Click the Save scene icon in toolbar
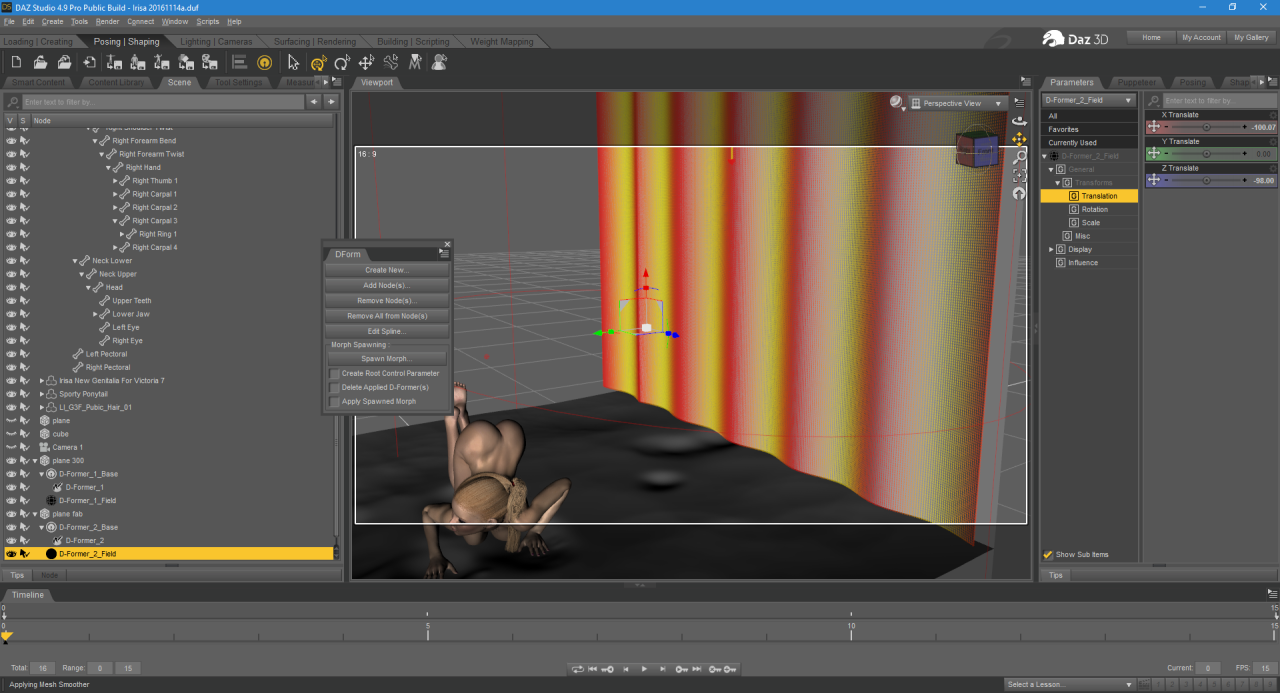The width and height of the screenshot is (1280, 693). [65, 63]
